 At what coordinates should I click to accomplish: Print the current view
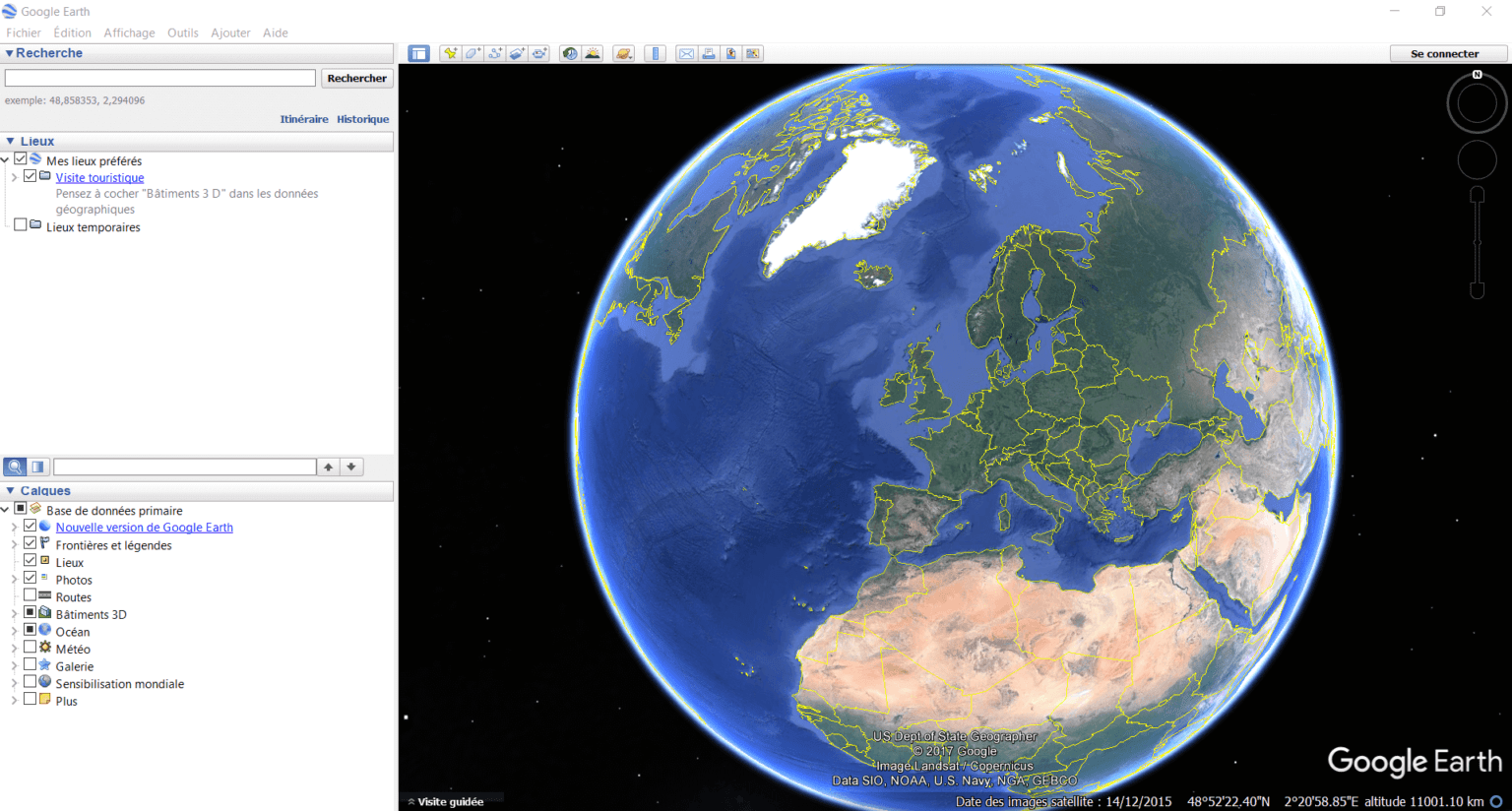click(x=709, y=53)
